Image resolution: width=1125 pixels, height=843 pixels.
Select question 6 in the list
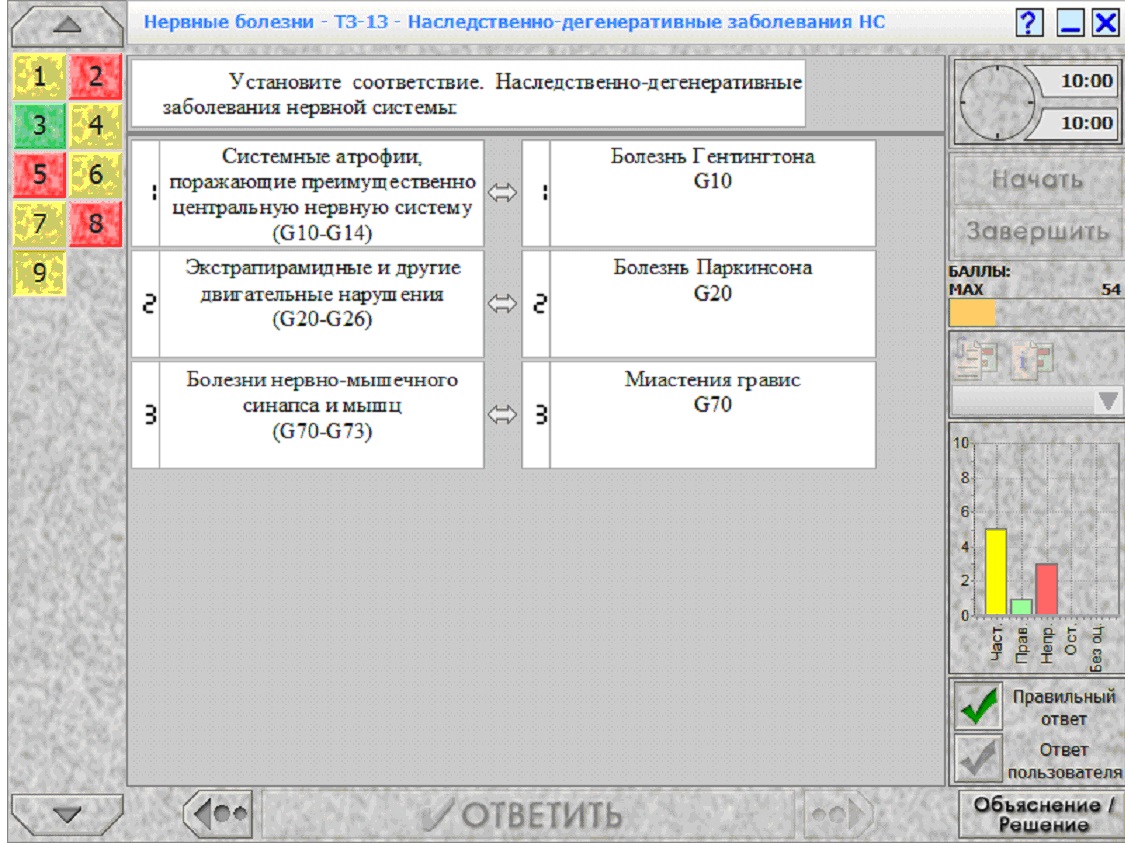click(x=95, y=174)
